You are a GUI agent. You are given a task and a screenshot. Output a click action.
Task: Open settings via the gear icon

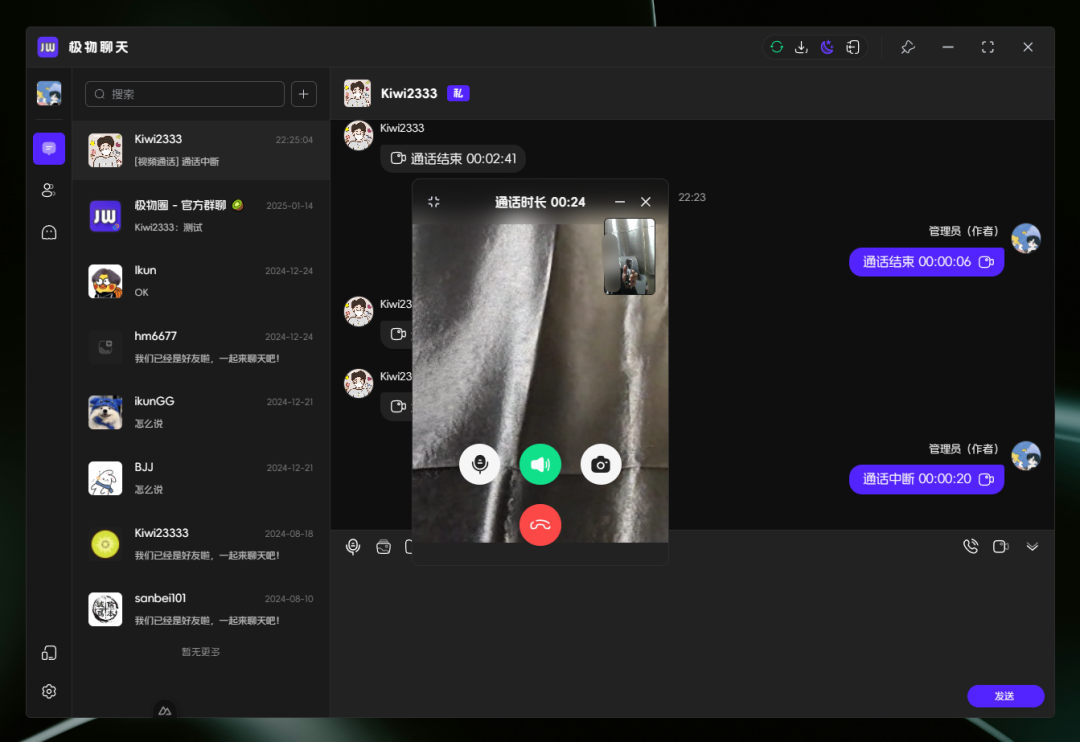click(49, 691)
